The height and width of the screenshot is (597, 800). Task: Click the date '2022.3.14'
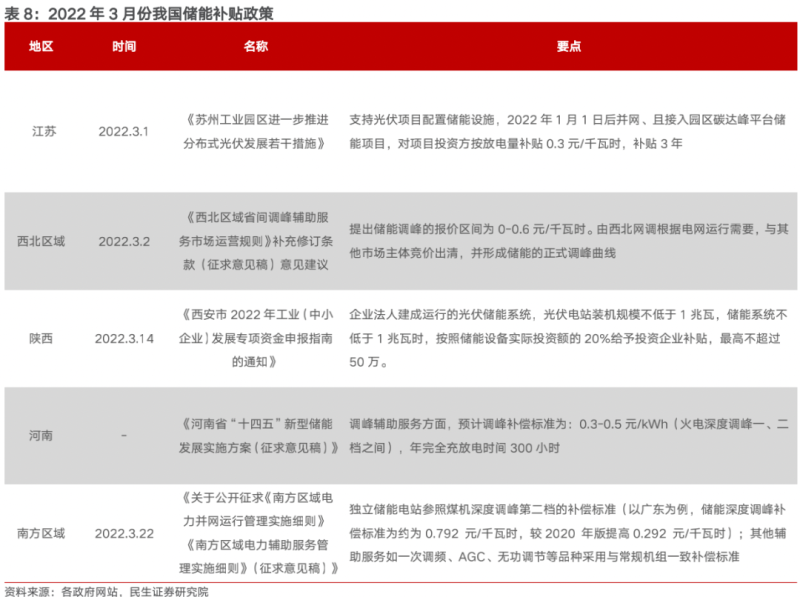tap(124, 339)
